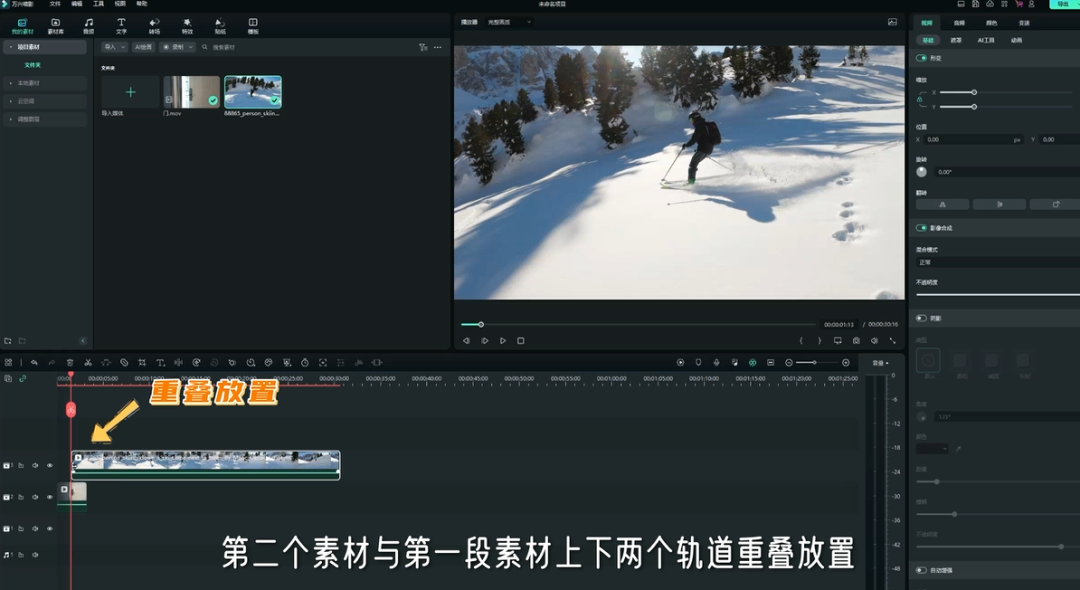Click the text T icon in timeline toolbar
The height and width of the screenshot is (590, 1080).
pyautogui.click(x=160, y=363)
